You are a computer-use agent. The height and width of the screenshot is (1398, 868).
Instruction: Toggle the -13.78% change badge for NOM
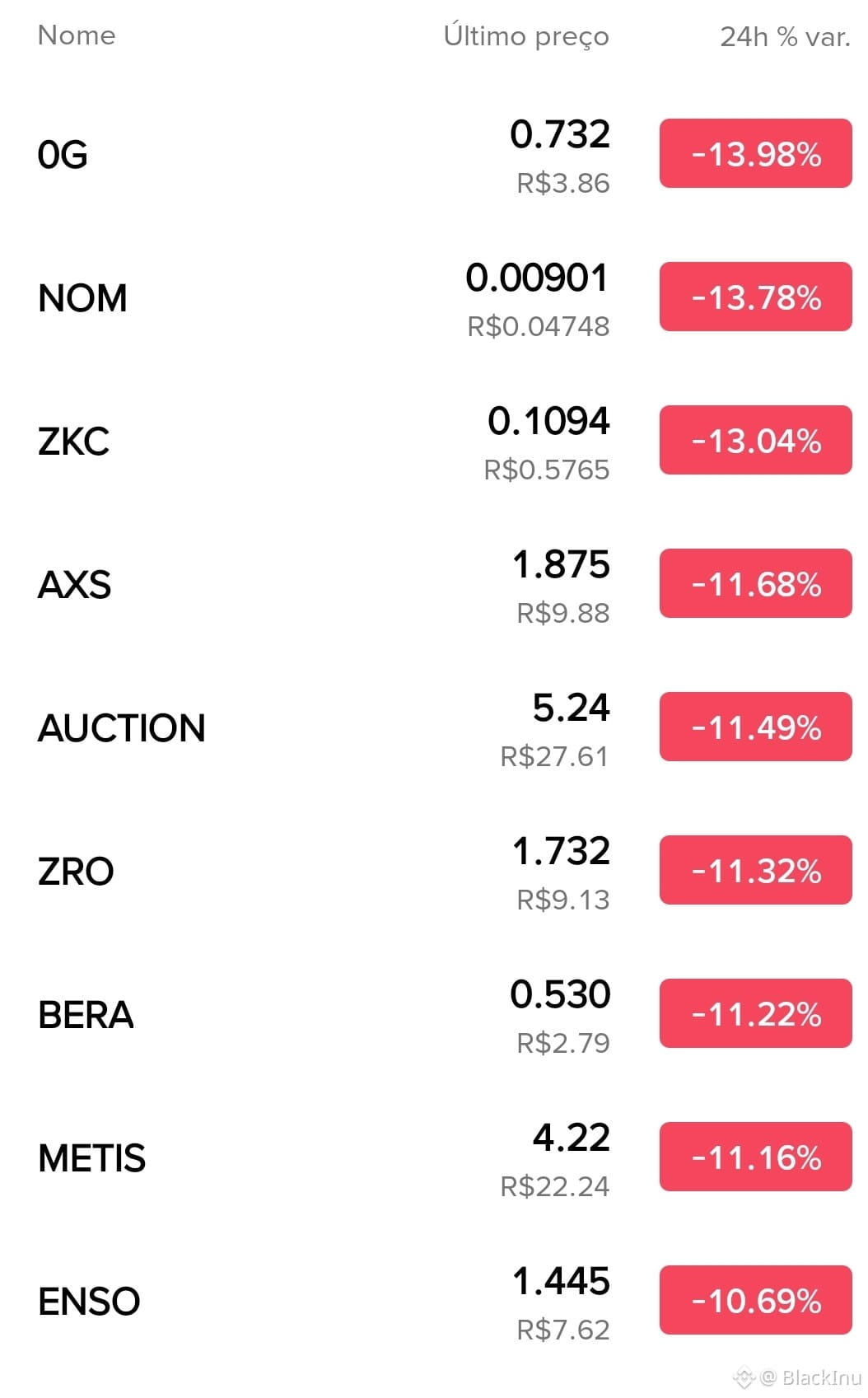point(755,297)
